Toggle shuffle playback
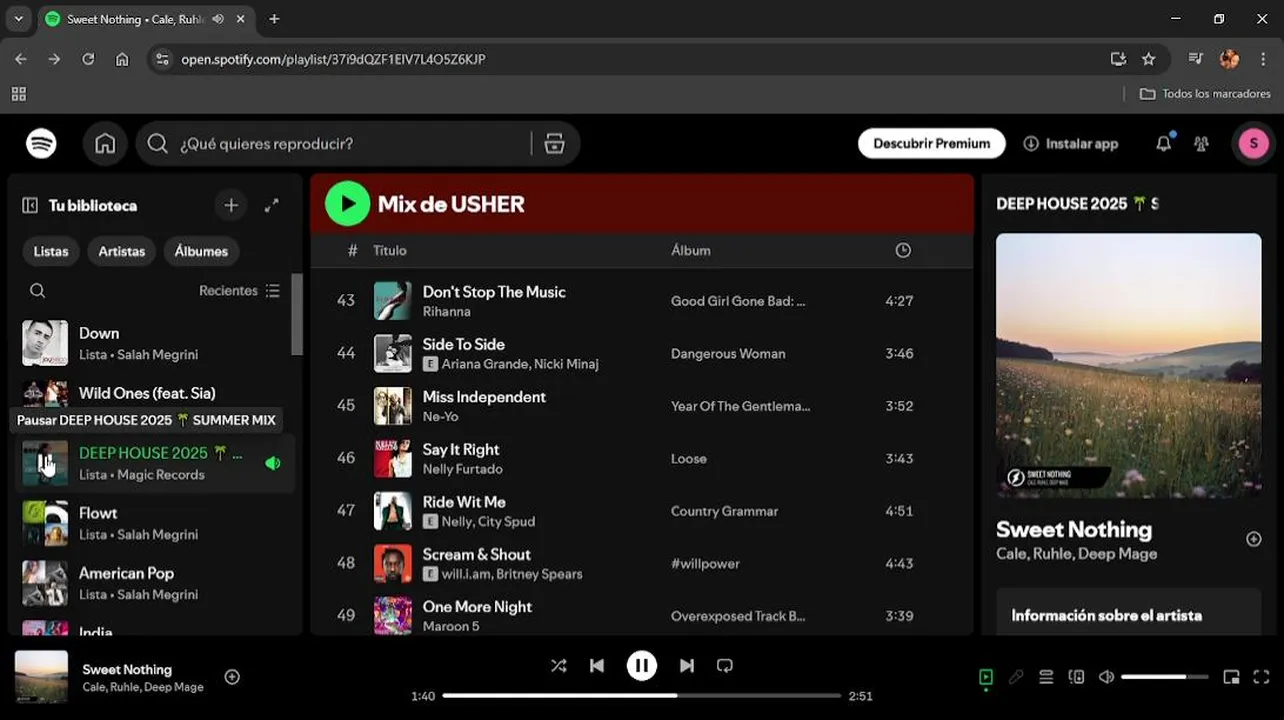The width and height of the screenshot is (1284, 720). point(559,666)
